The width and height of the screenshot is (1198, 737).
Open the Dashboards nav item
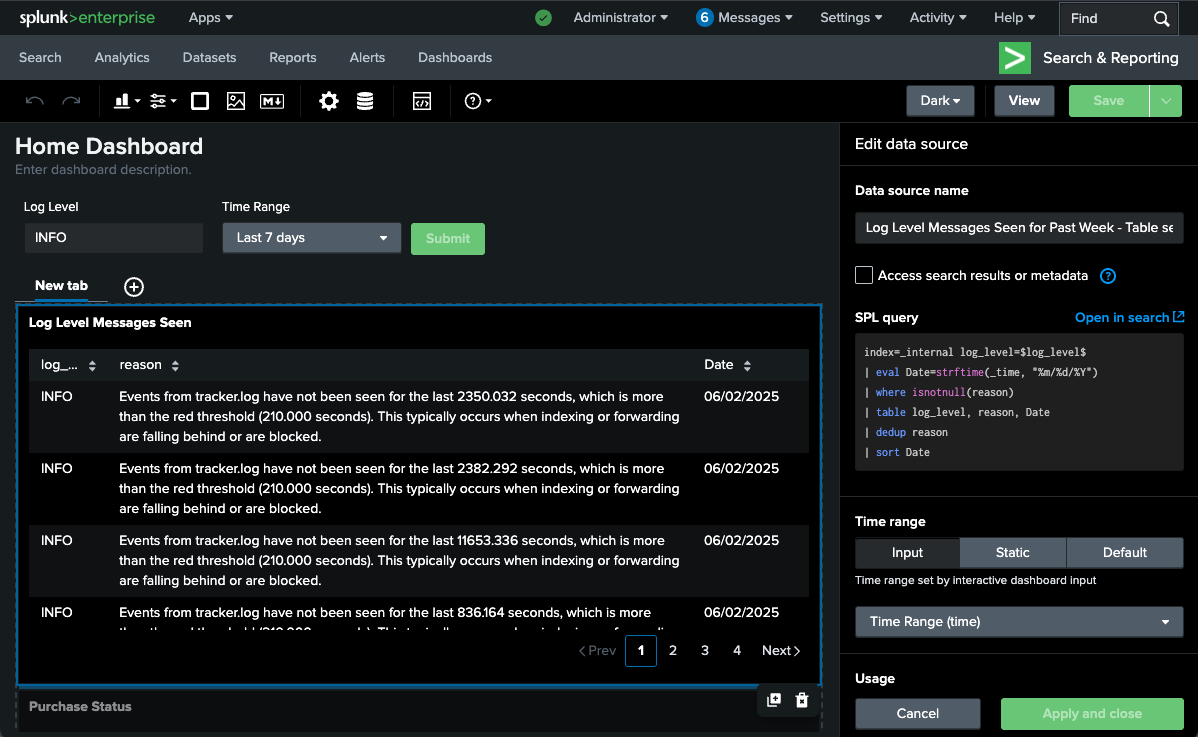455,57
